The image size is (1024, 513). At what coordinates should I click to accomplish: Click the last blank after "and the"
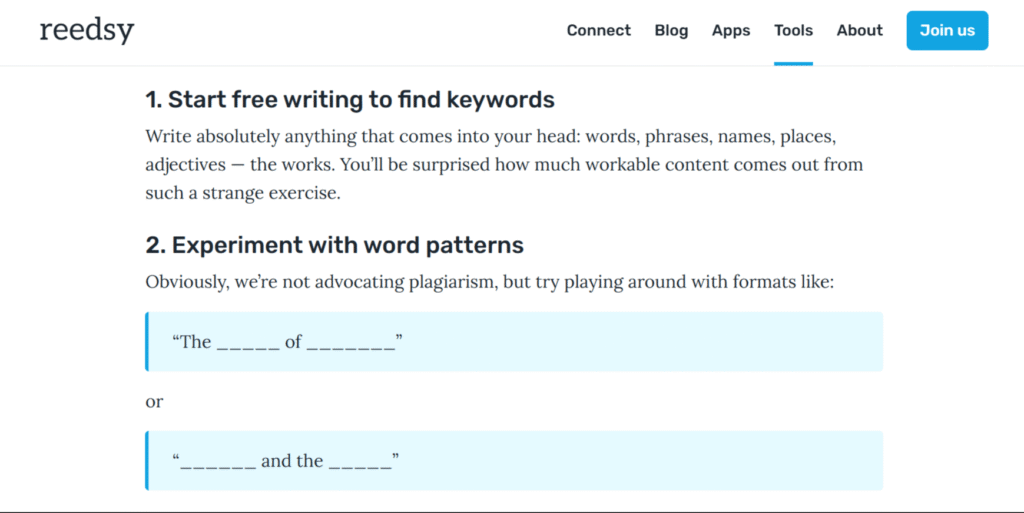(360, 467)
